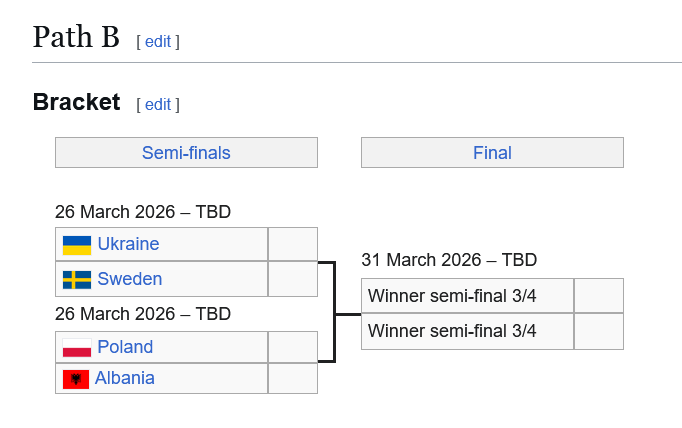The width and height of the screenshot is (682, 428).
Task: Click the Poland flag icon
Action: (x=77, y=348)
